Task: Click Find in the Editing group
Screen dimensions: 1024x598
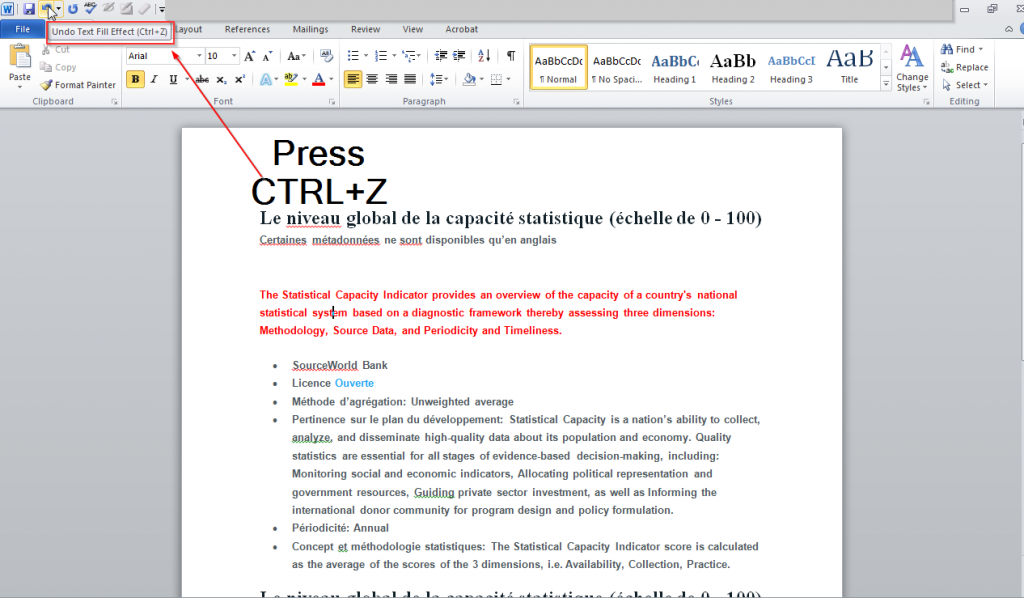Action: point(962,50)
